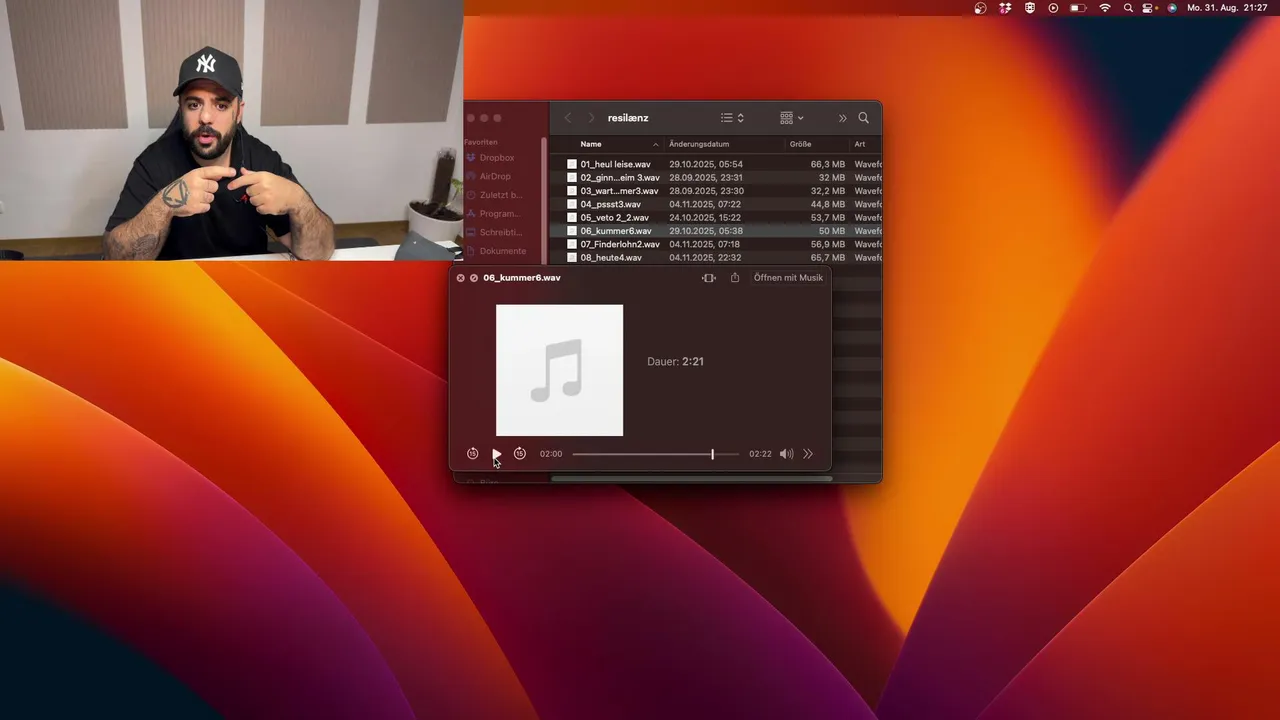The image size is (1280, 720).
Task: Click the Finder horizontal scrollbar
Action: pyautogui.click(x=691, y=479)
